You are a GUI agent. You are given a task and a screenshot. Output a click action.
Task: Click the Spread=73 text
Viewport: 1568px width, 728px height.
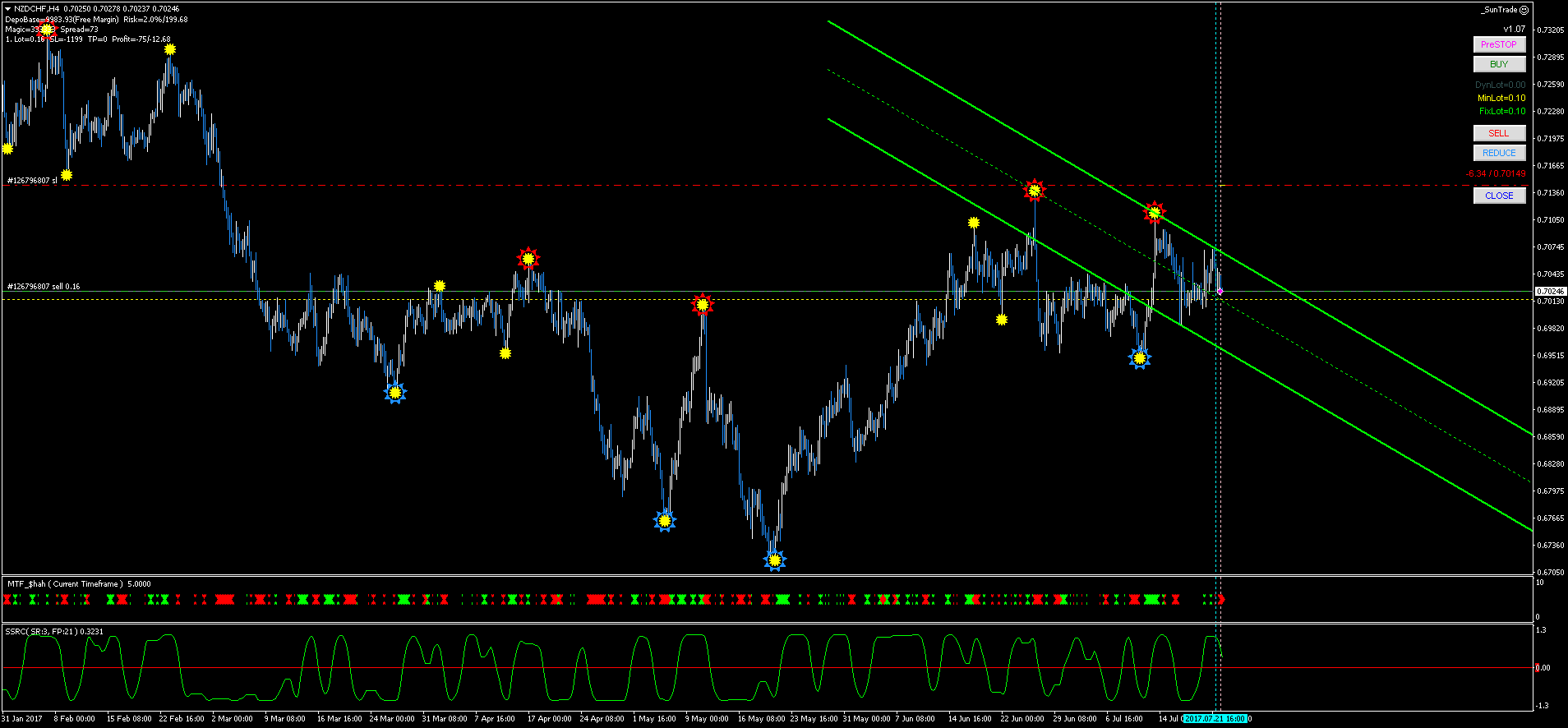79,29
